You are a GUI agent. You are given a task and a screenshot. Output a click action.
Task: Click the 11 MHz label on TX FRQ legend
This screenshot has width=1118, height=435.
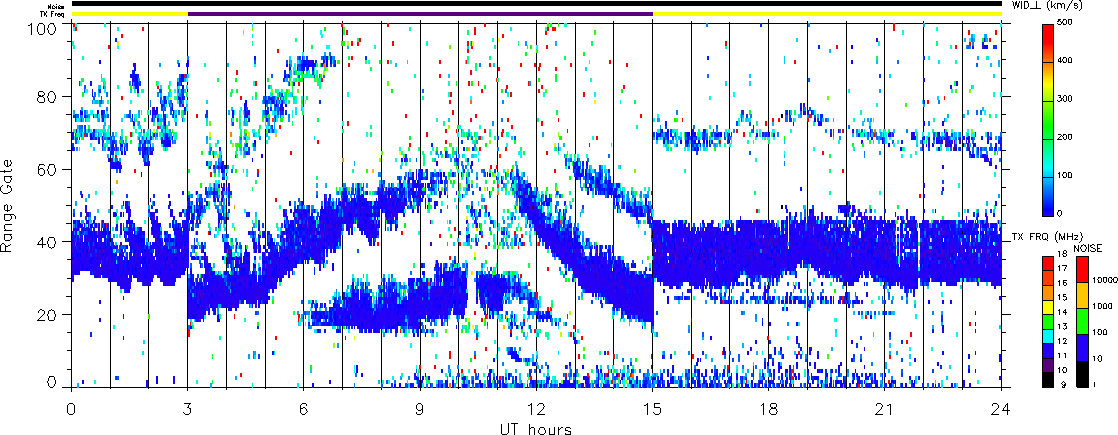tap(1062, 355)
